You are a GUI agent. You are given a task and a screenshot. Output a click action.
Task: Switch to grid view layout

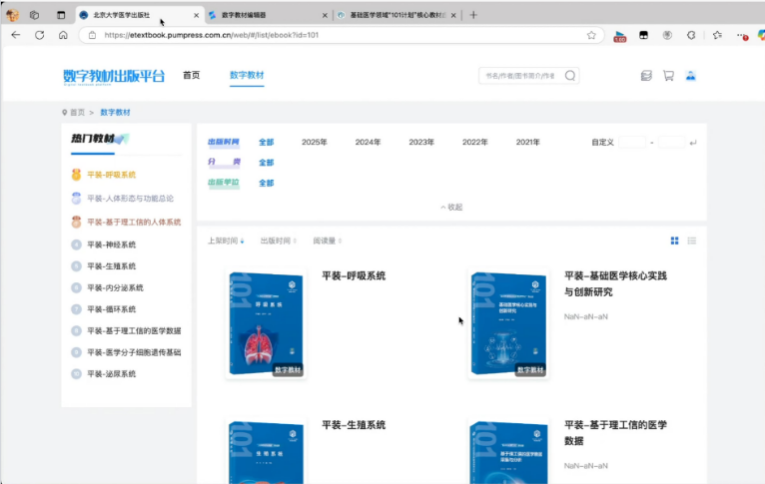coord(674,241)
